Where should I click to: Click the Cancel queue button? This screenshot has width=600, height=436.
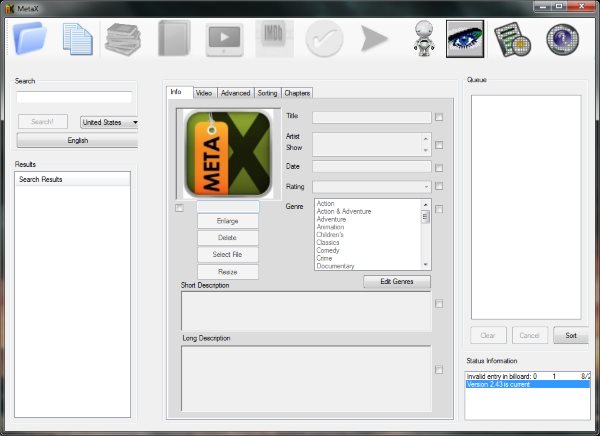pyautogui.click(x=530, y=335)
